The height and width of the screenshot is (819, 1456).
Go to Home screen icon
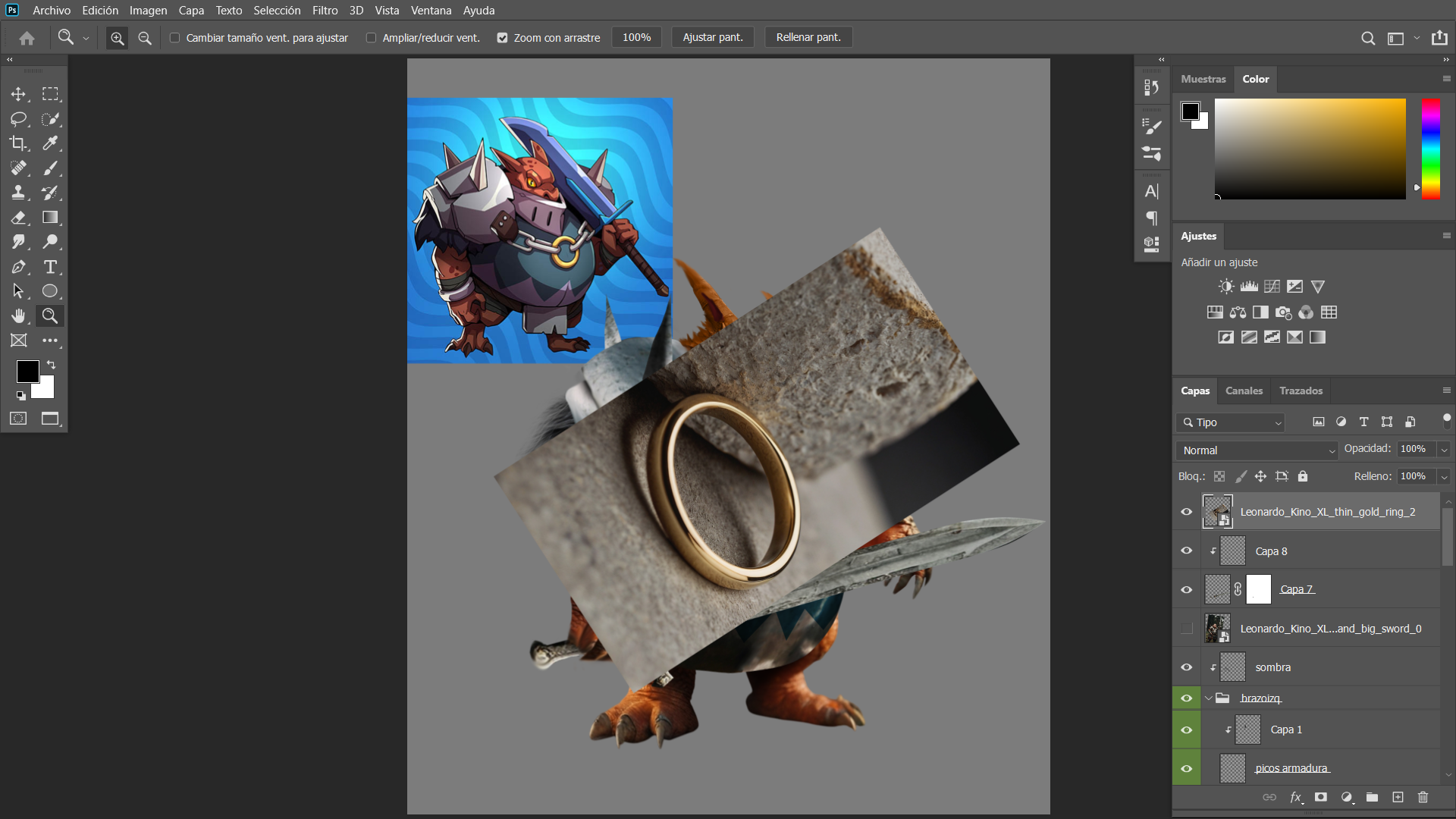[27, 38]
